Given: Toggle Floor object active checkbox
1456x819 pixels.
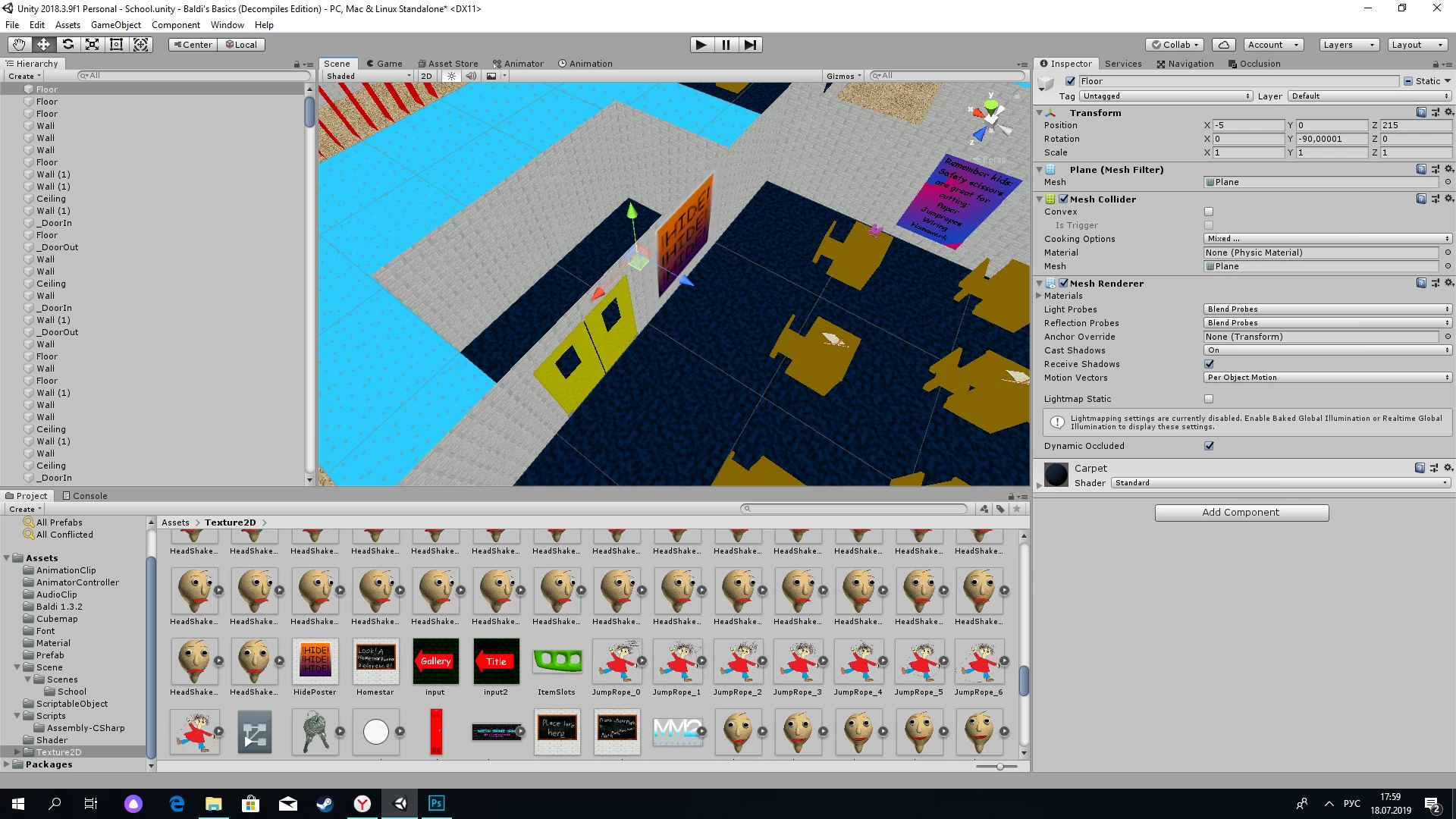Looking at the screenshot, I should (x=1070, y=81).
